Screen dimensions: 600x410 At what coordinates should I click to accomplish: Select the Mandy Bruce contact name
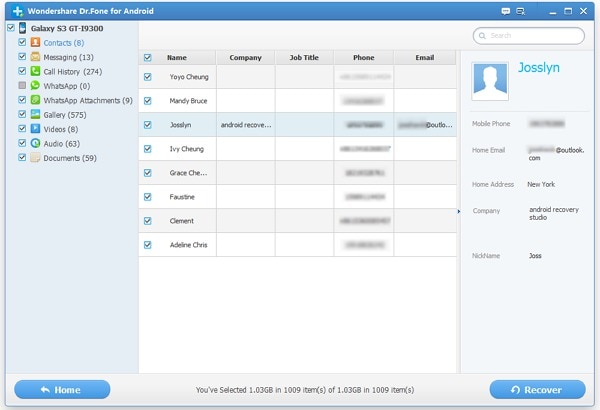point(188,101)
